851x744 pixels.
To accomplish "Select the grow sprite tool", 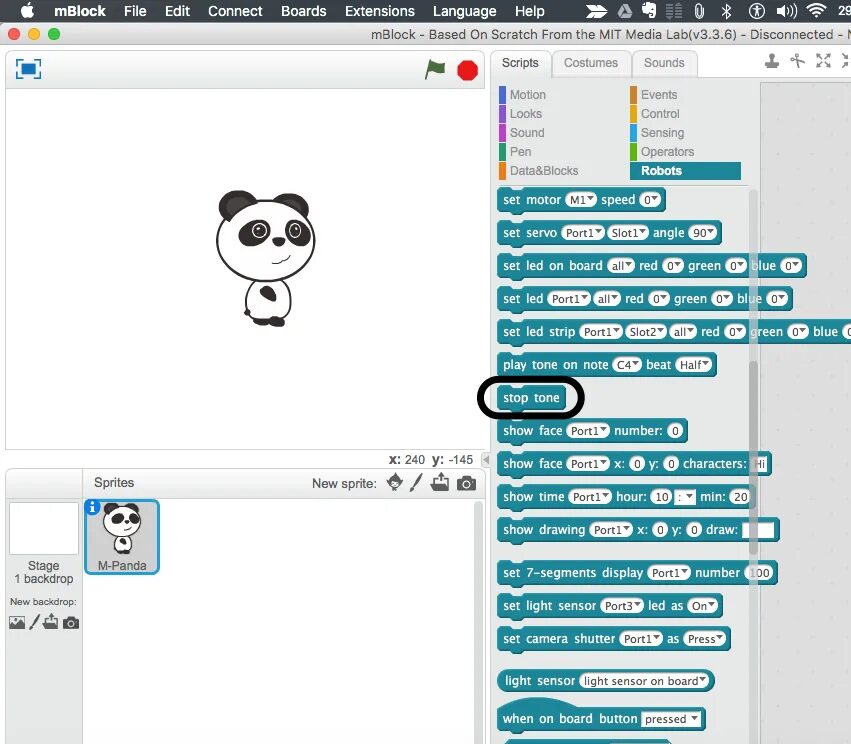I will click(x=823, y=61).
